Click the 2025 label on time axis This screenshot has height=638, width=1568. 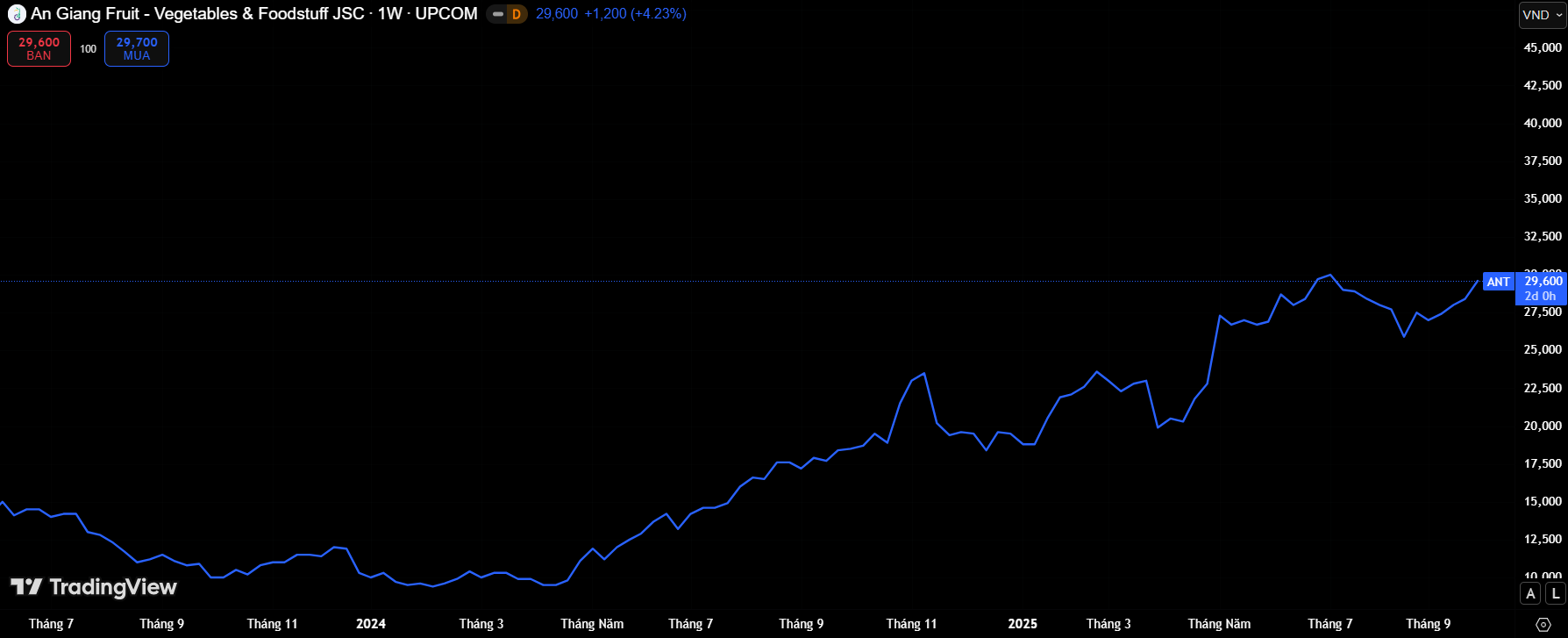1022,624
